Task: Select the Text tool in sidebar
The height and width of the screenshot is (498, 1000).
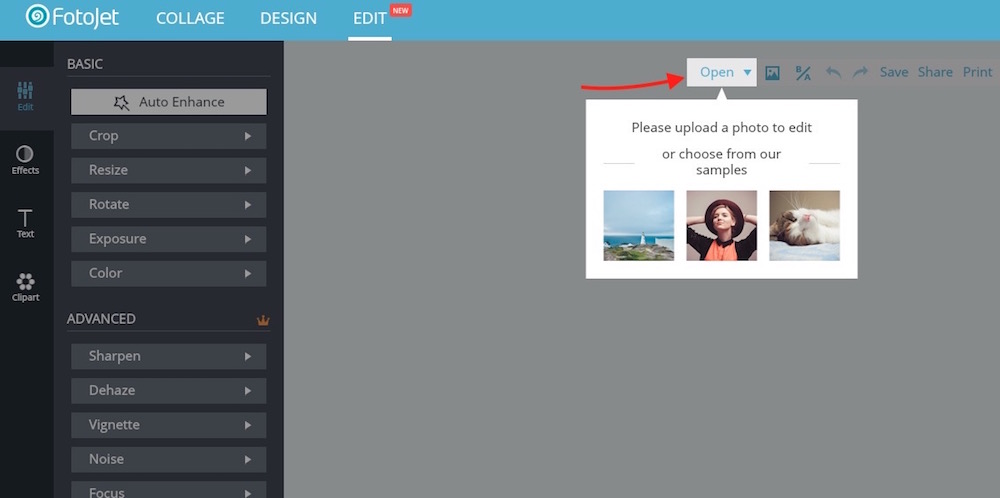Action: [x=26, y=223]
